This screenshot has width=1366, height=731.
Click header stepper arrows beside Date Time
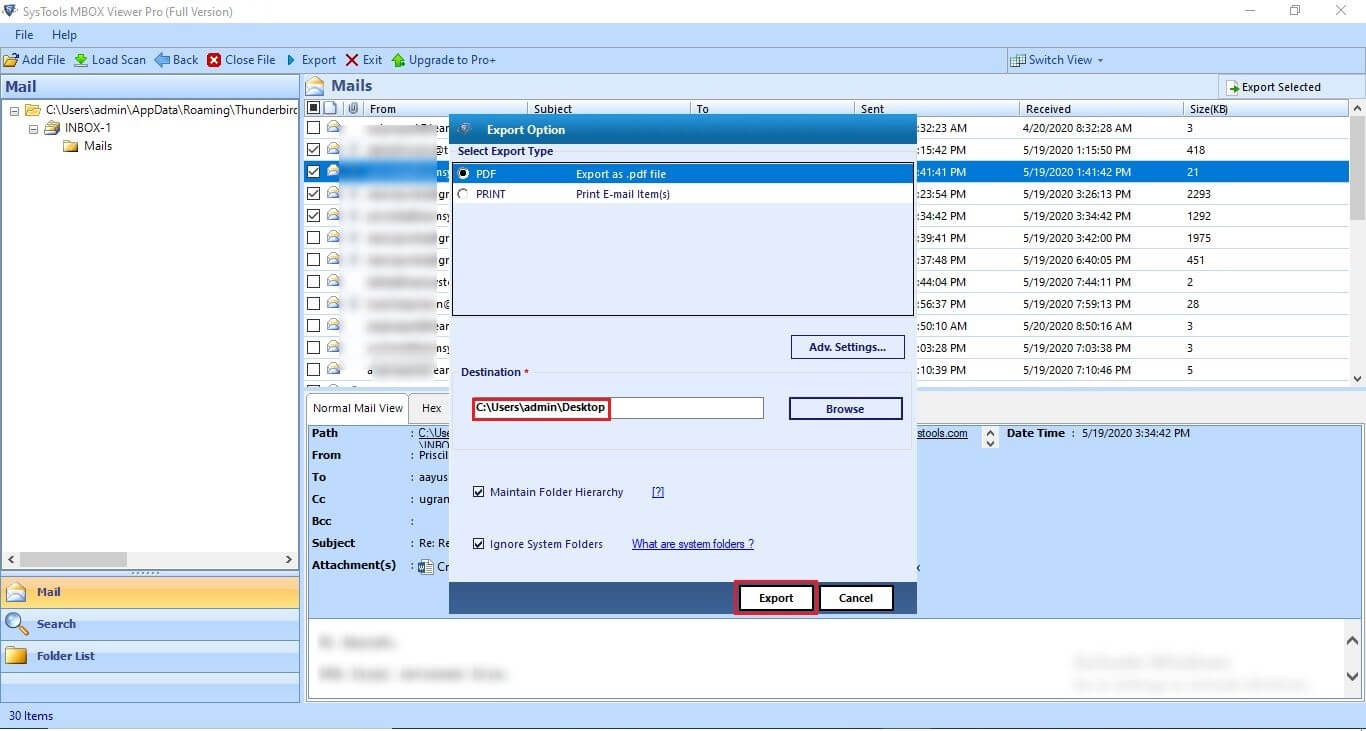[x=990, y=438]
